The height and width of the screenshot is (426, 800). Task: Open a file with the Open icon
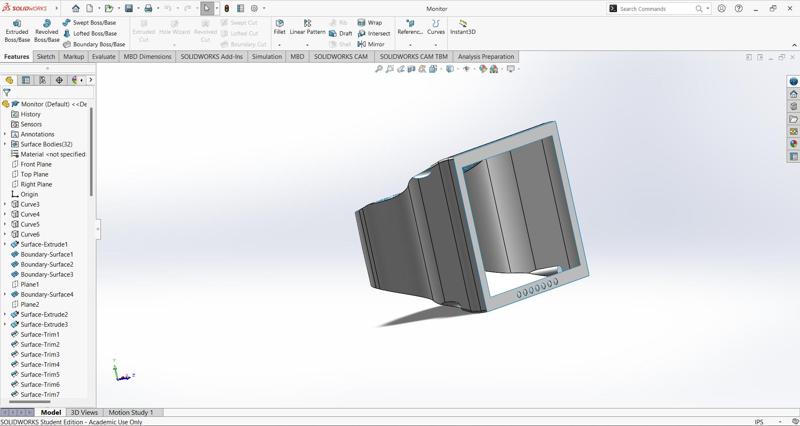109,9
